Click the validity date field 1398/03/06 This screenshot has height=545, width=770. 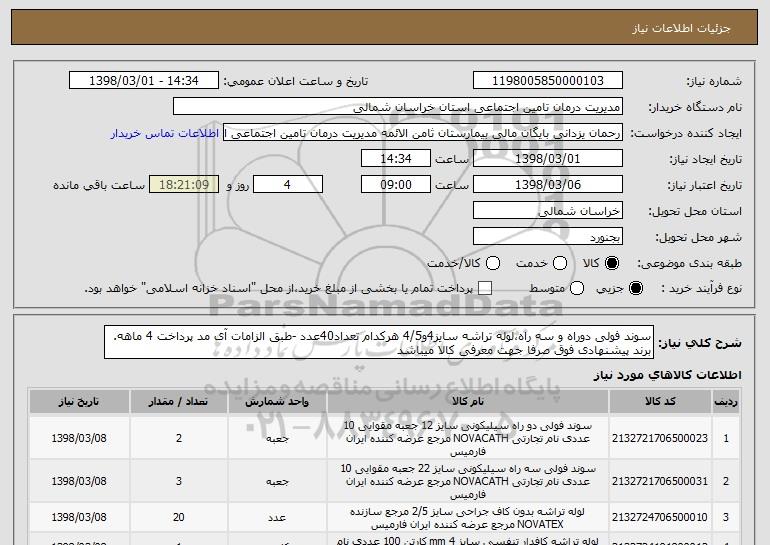(x=548, y=185)
